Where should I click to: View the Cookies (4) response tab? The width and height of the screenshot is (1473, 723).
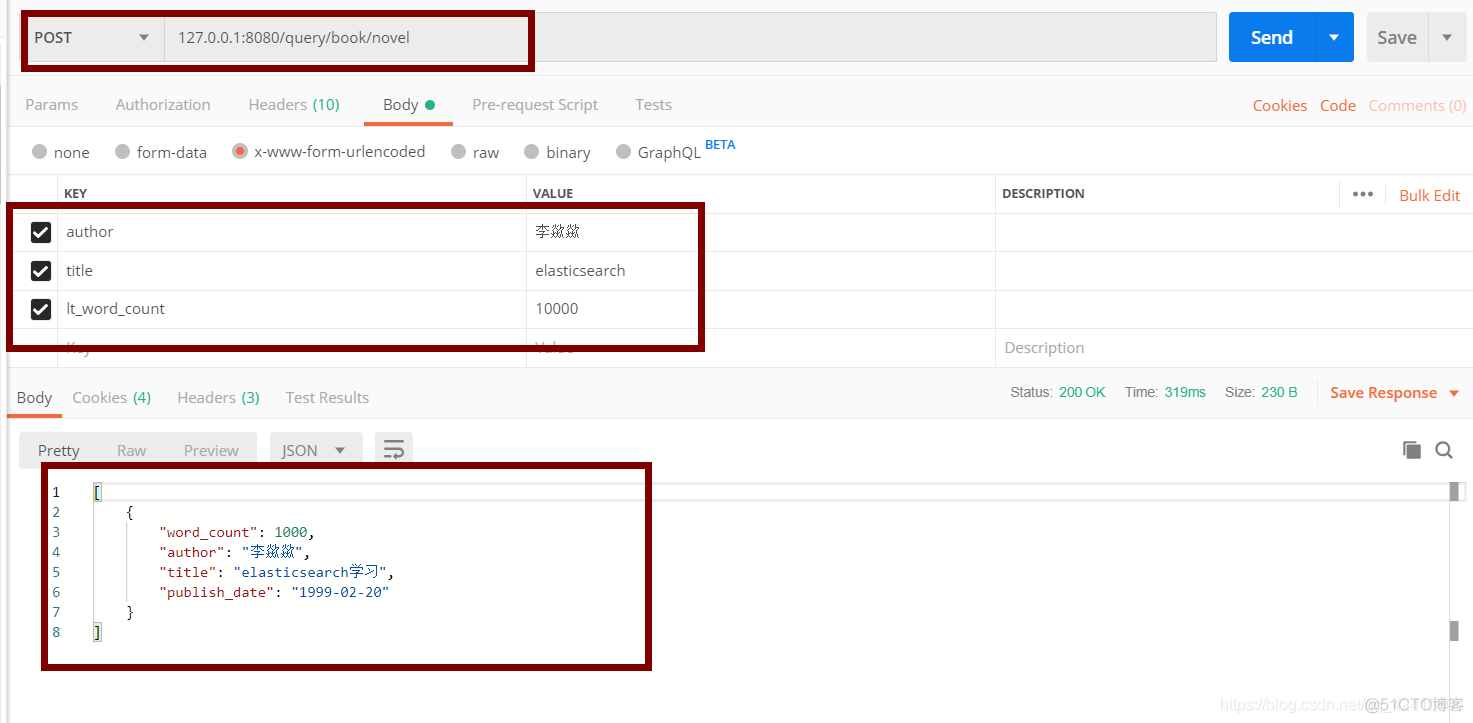pos(111,398)
